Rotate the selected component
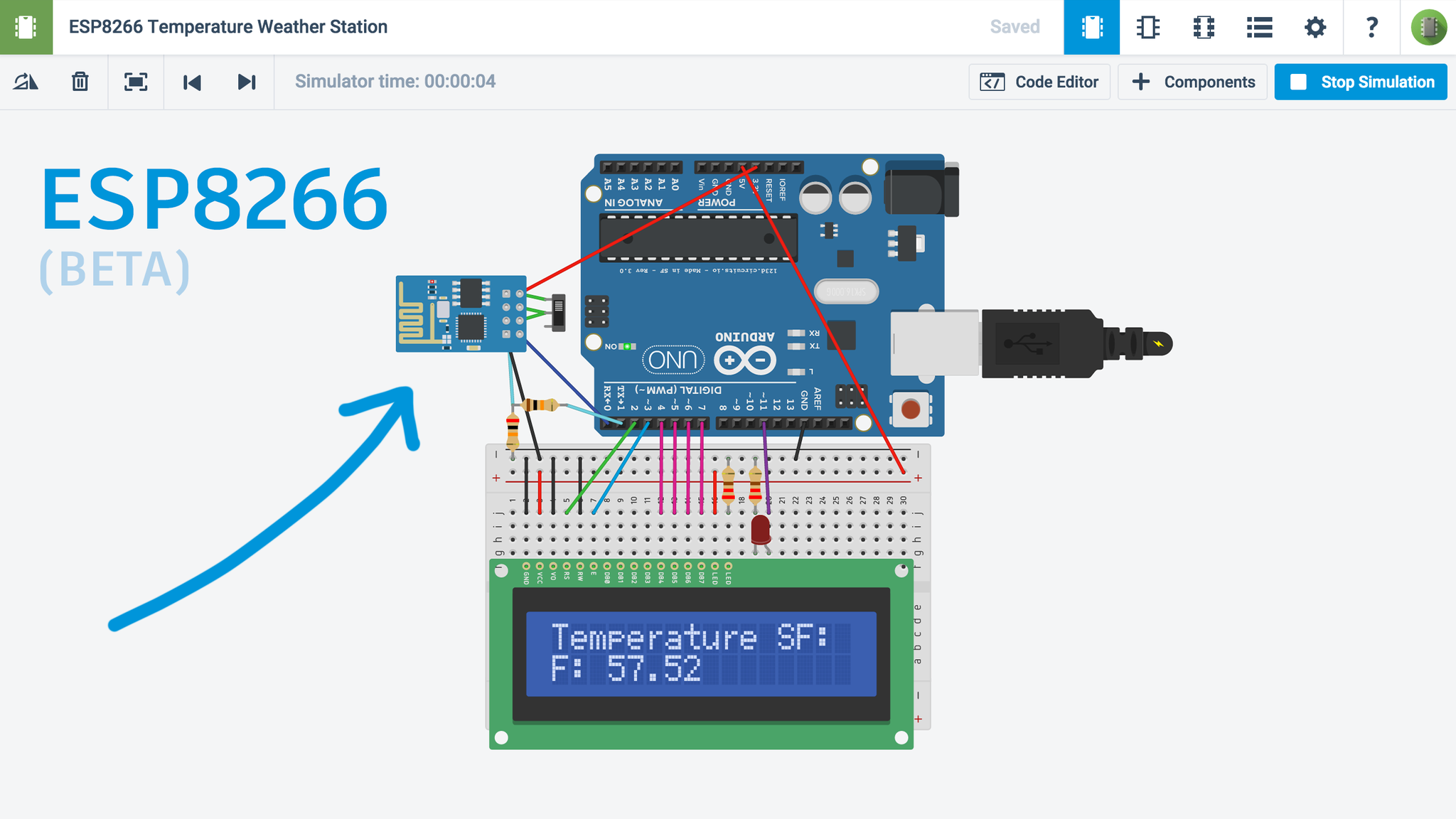The width and height of the screenshot is (1456, 819). click(26, 82)
